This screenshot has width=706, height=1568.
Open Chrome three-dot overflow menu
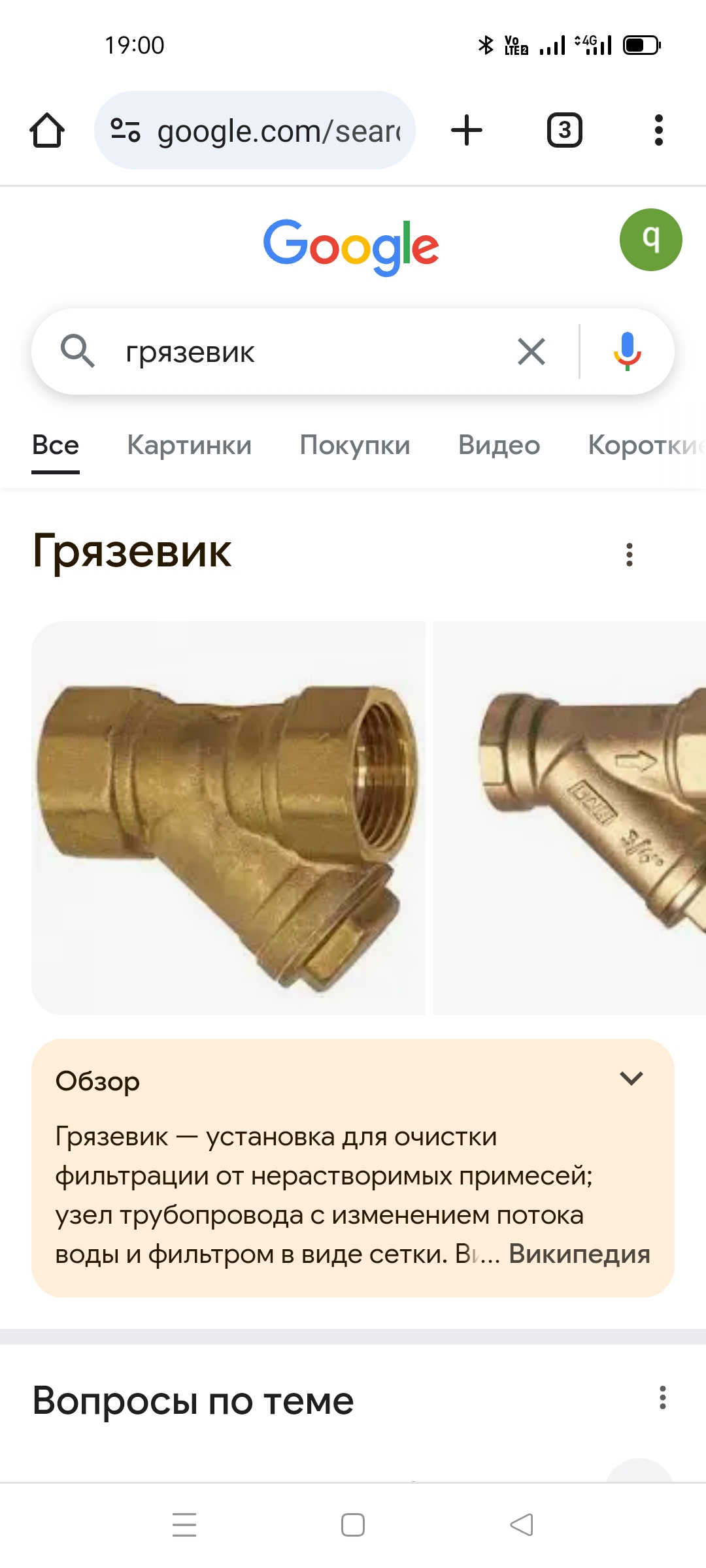pyautogui.click(x=659, y=130)
